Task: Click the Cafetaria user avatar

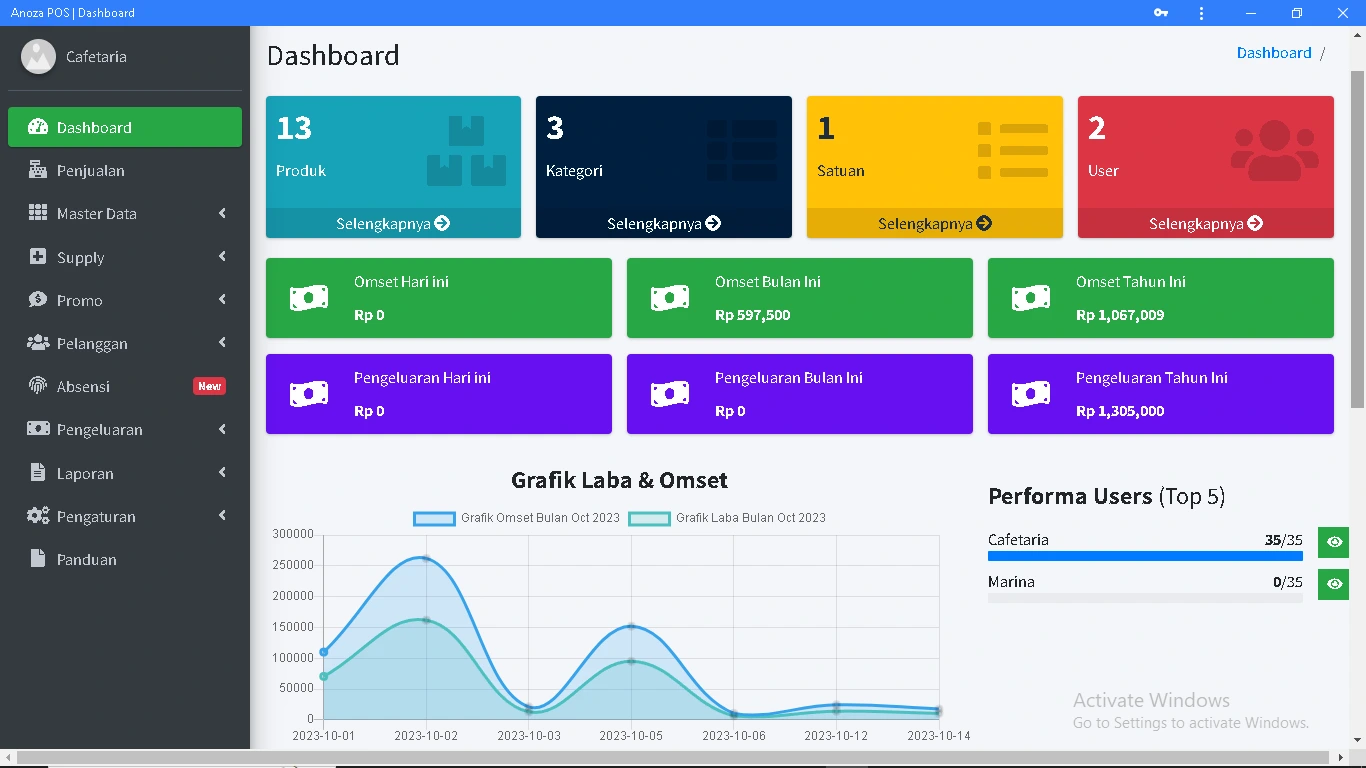Action: [38, 57]
